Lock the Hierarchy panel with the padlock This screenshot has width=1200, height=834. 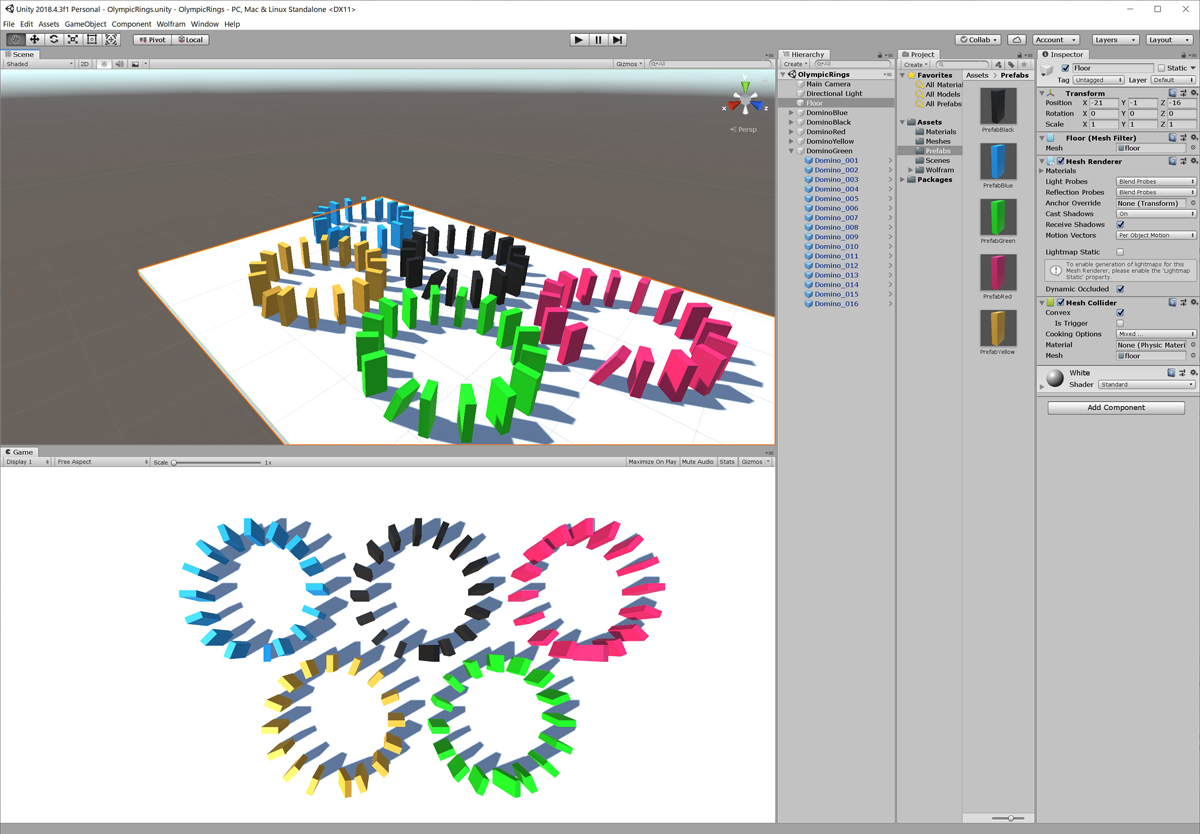879,54
